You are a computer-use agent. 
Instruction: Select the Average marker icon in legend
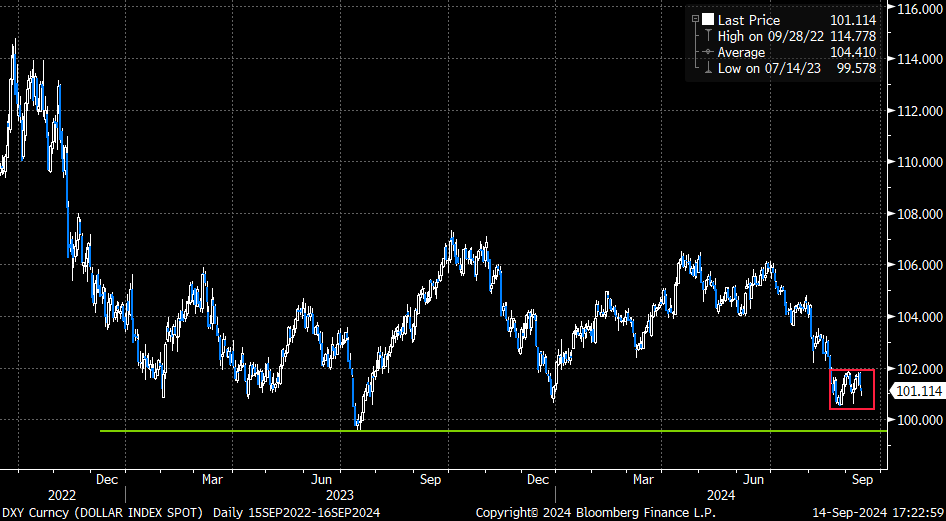(x=708, y=52)
